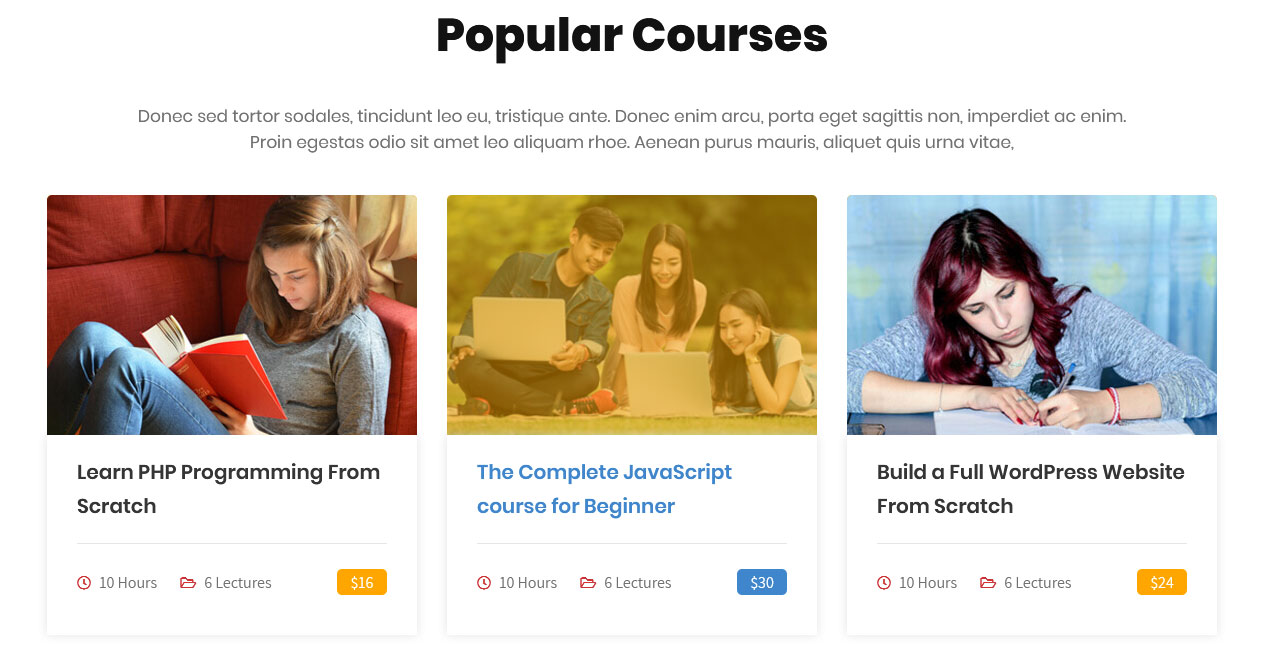Select the students with laptops thumbnail
This screenshot has width=1267, height=657.
(x=632, y=315)
